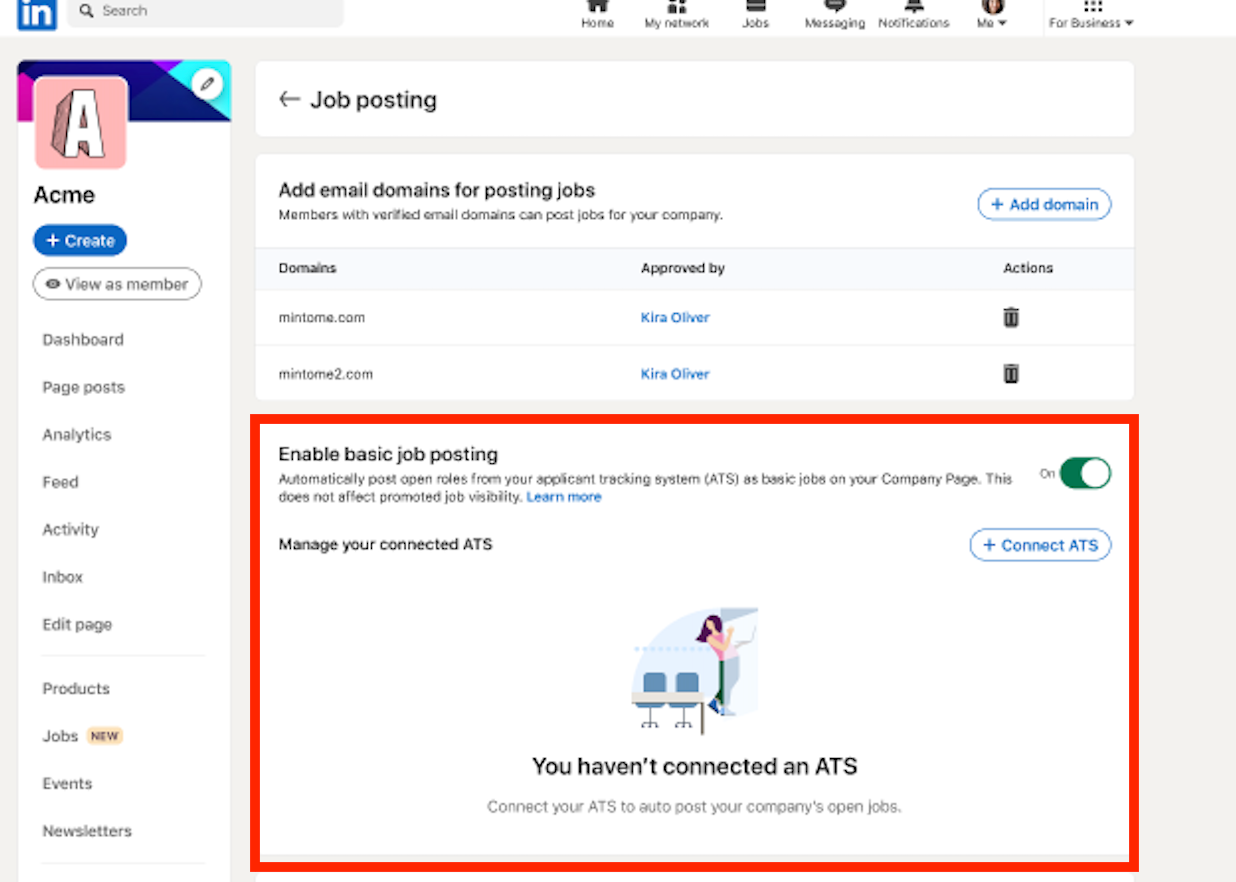Click the View as member button

pos(117,284)
